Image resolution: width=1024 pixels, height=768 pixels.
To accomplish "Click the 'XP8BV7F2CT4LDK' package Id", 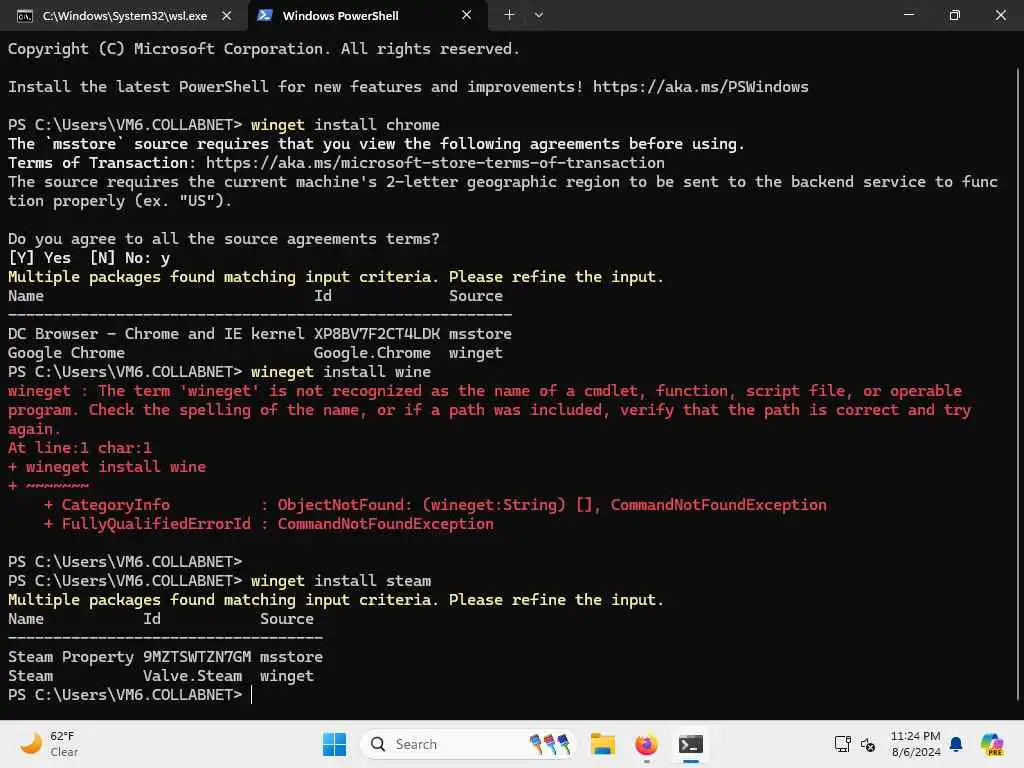I will pyautogui.click(x=377, y=334).
